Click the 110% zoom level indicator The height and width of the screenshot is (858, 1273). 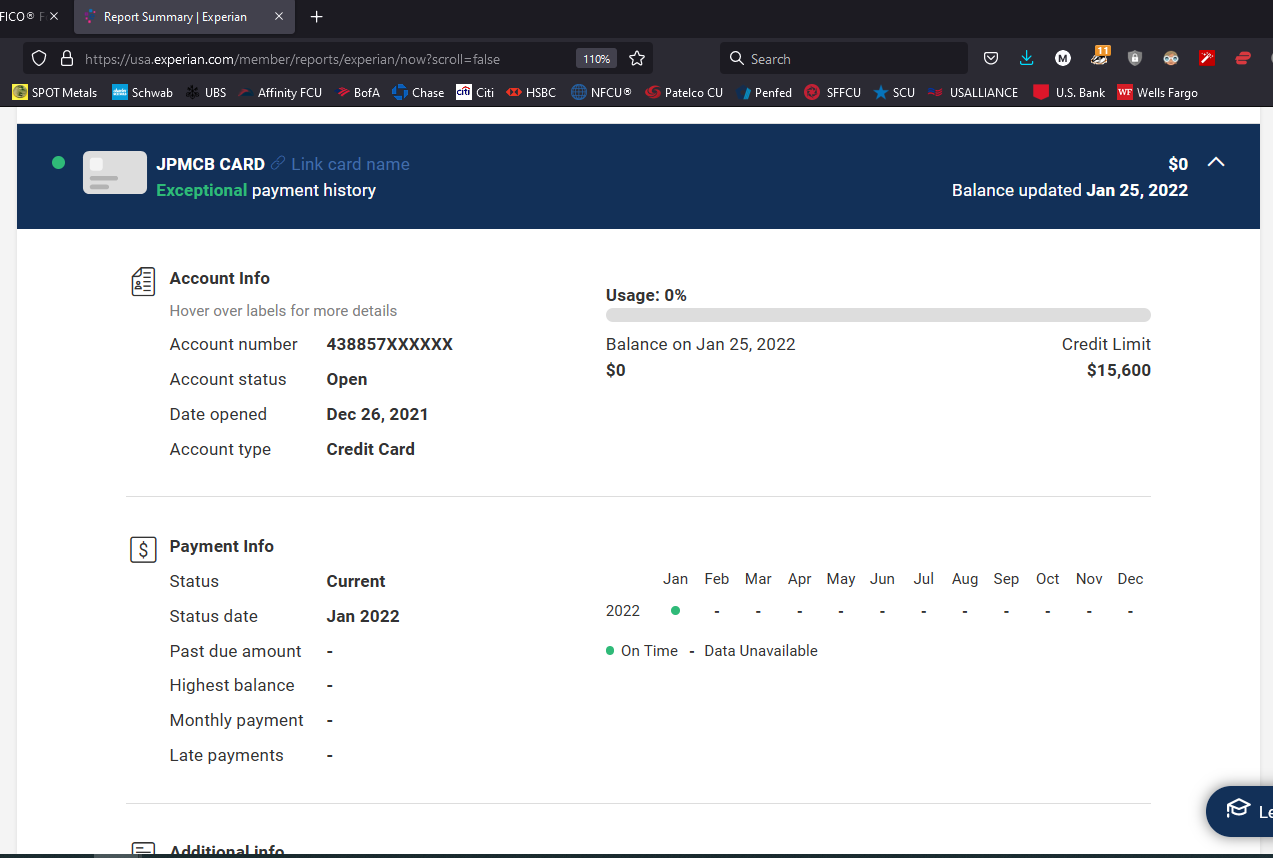596,59
